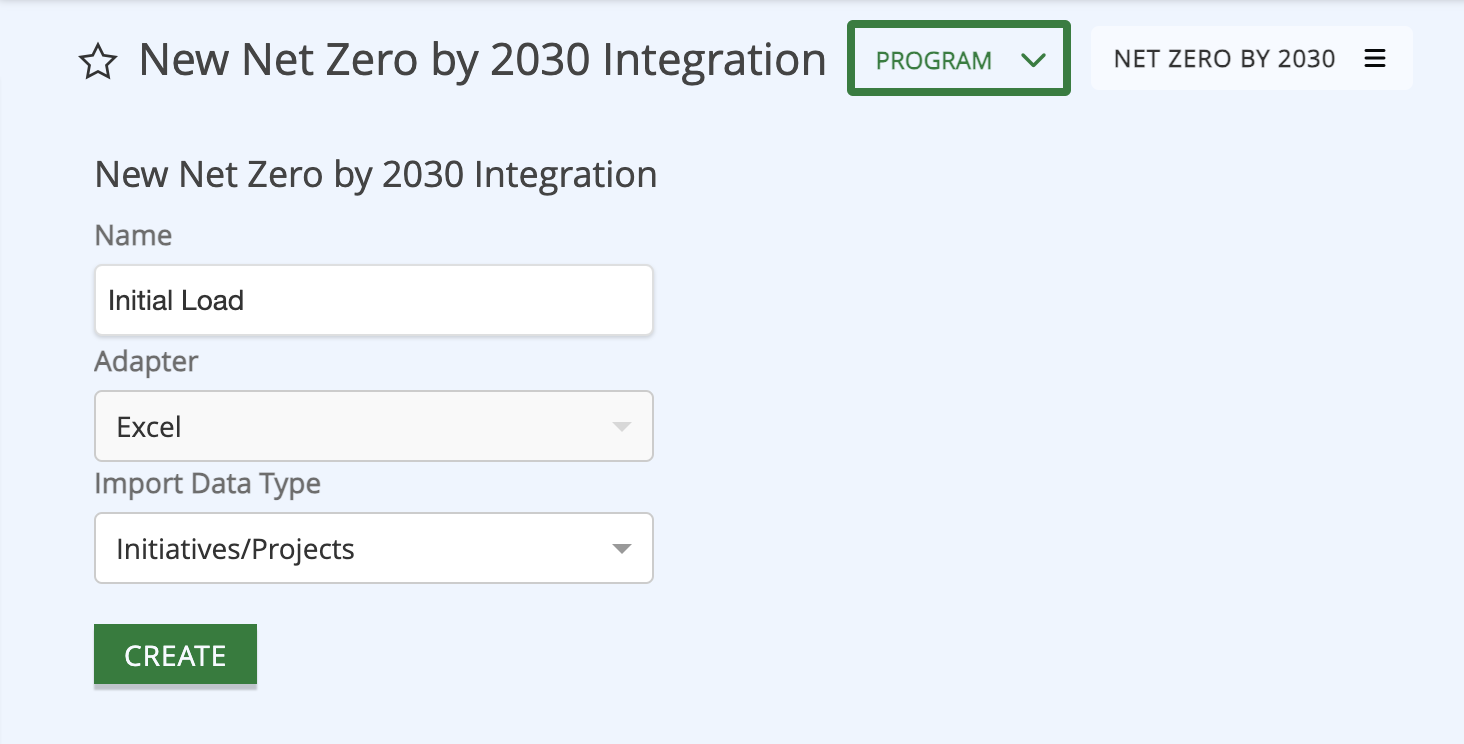This screenshot has height=744, width=1464.
Task: Click the Name label above the text field
Action: click(132, 235)
